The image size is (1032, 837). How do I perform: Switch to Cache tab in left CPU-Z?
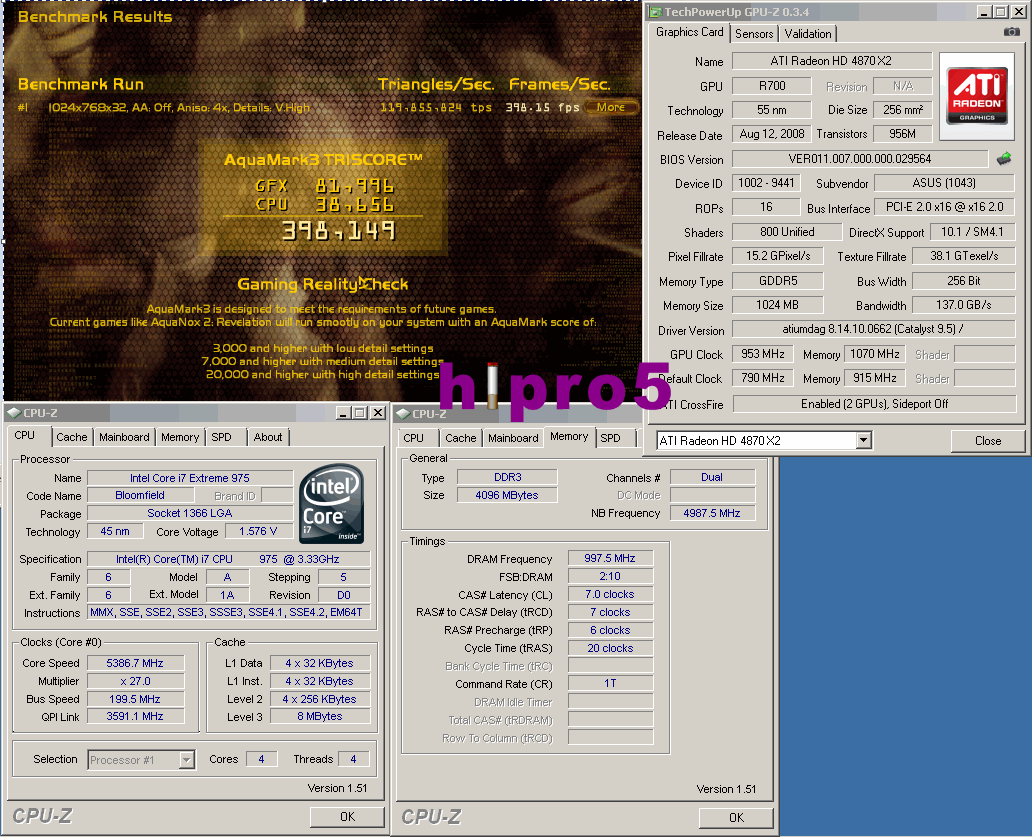point(72,437)
